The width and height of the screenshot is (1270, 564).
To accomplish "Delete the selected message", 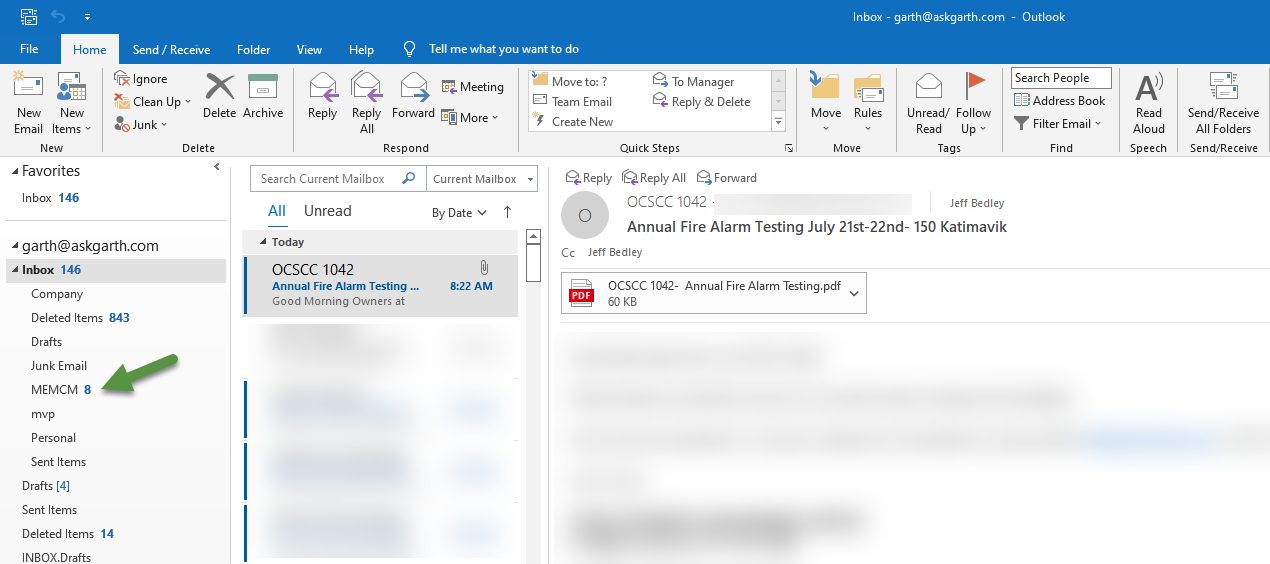I will click(219, 96).
